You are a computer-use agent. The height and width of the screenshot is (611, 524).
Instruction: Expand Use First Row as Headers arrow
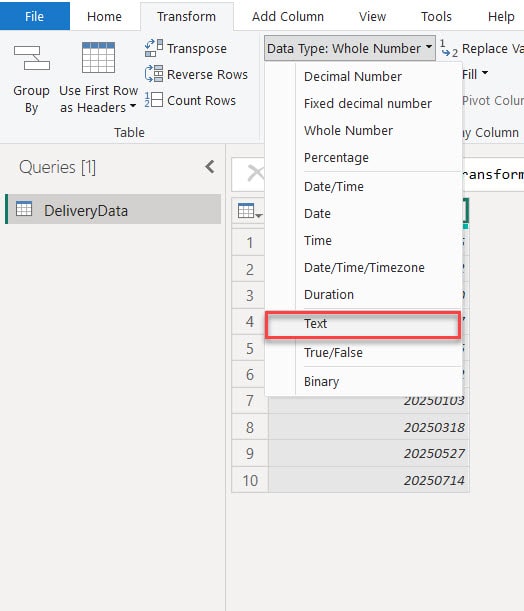pos(133,106)
